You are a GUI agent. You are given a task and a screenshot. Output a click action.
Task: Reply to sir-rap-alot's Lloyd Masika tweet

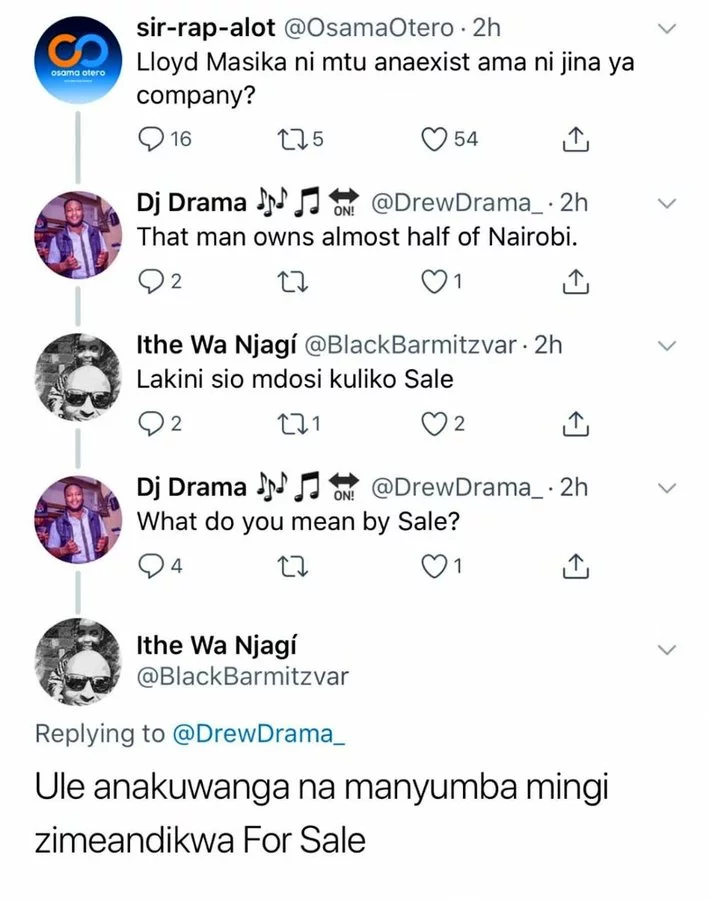coord(148,139)
